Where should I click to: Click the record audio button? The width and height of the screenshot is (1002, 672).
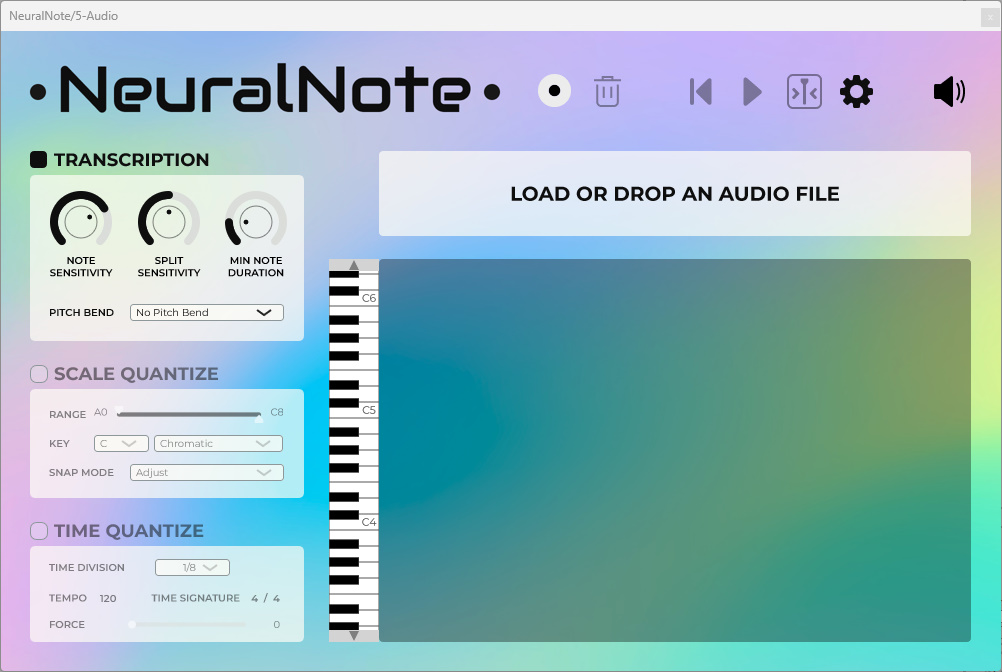pos(554,91)
